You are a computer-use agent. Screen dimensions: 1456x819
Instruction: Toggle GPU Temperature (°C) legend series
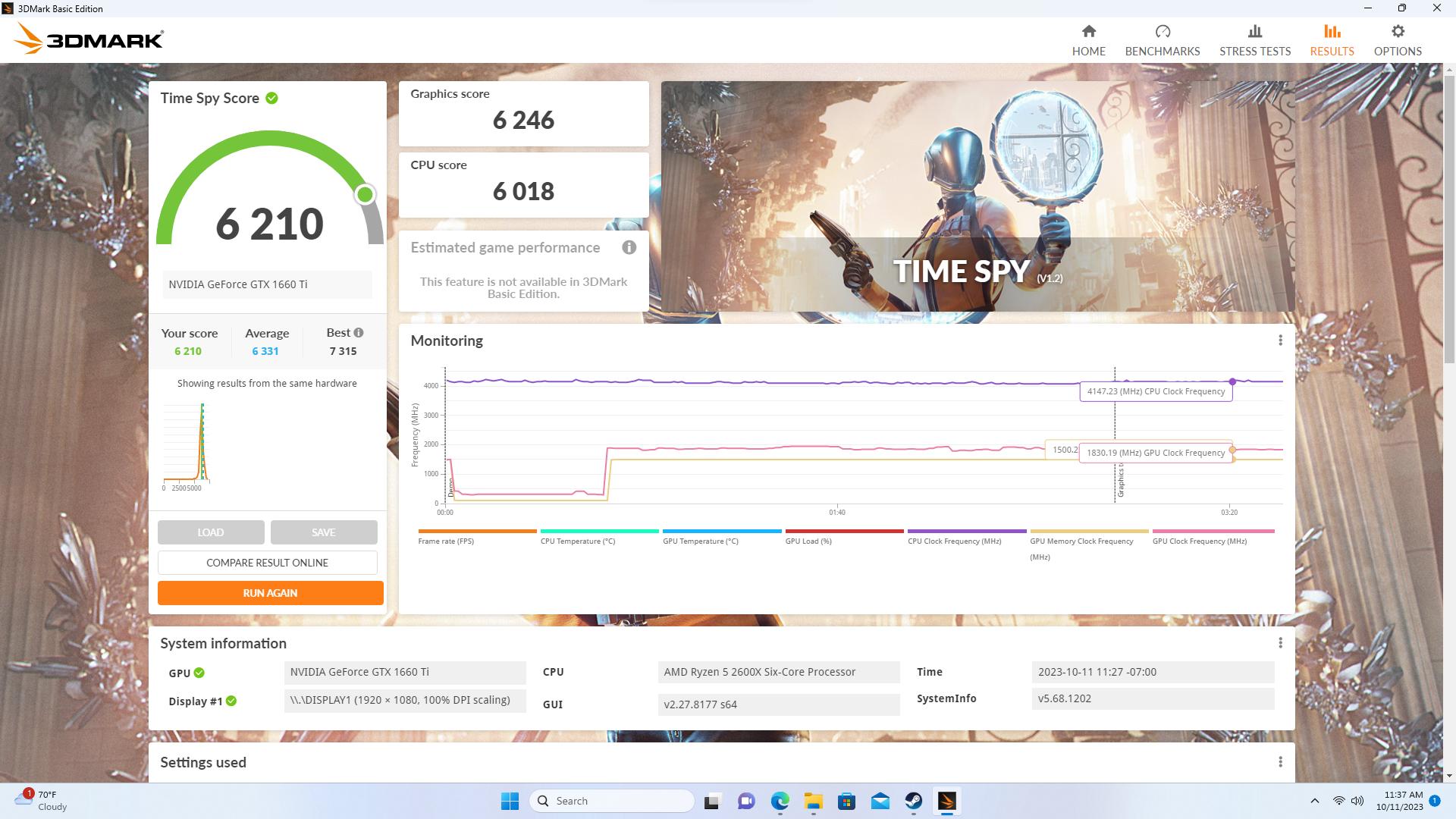point(722,537)
